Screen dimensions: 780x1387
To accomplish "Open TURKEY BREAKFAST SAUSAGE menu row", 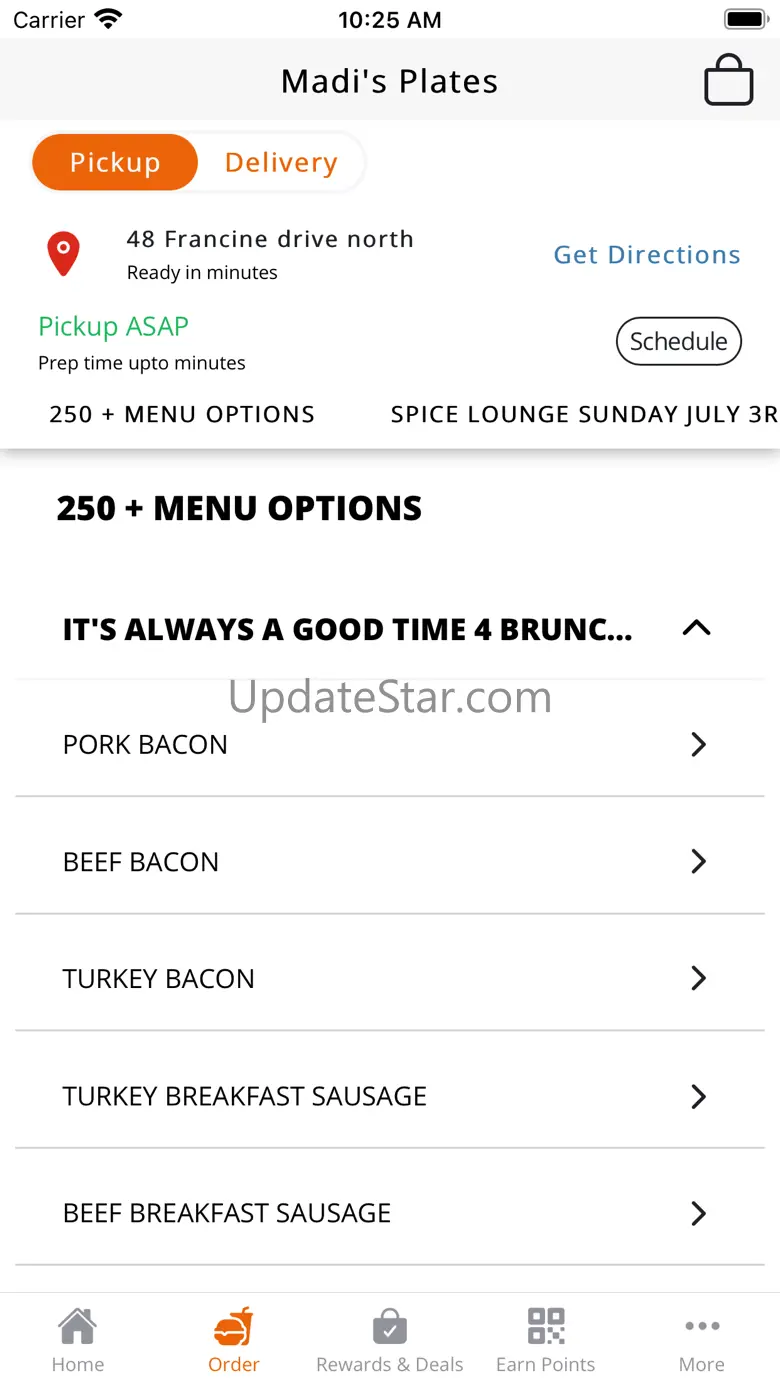I will click(x=390, y=1096).
